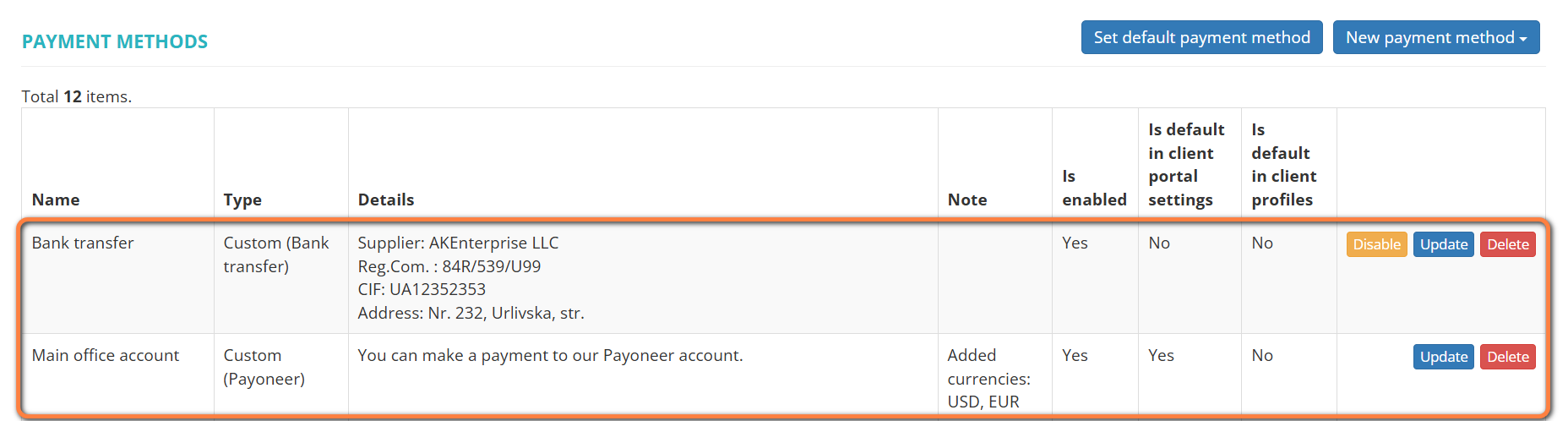Open the New payment method dropdown

pos(1435,38)
